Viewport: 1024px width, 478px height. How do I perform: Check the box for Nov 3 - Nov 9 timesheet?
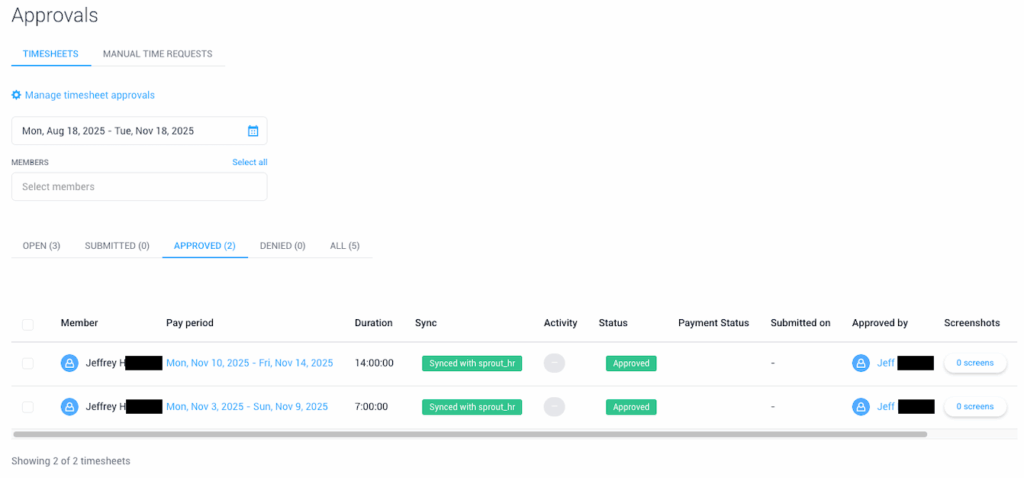(x=28, y=407)
